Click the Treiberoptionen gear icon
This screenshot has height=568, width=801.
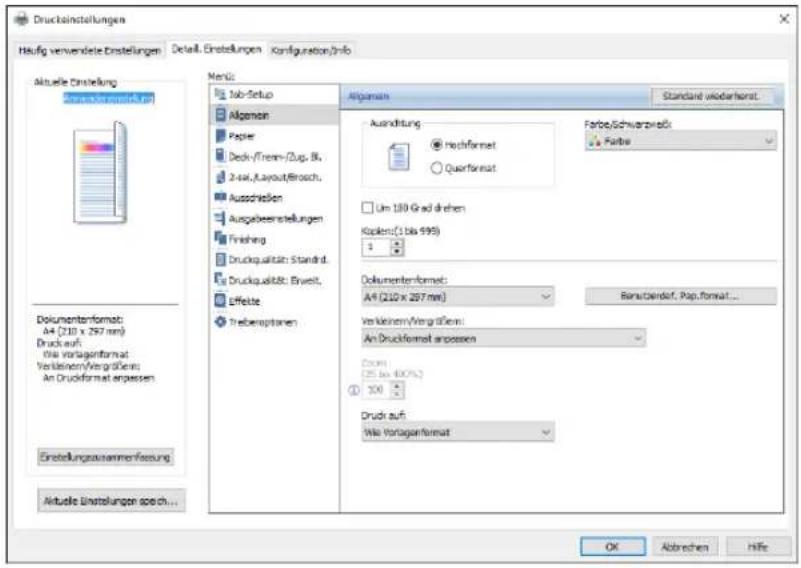(x=220, y=322)
